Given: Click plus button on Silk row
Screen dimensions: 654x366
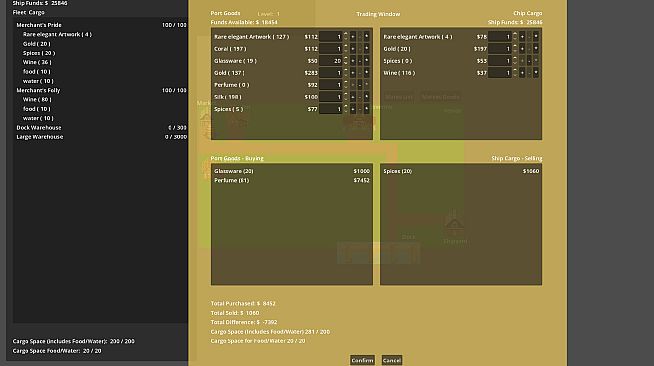Looking at the screenshot, I should (x=353, y=97).
